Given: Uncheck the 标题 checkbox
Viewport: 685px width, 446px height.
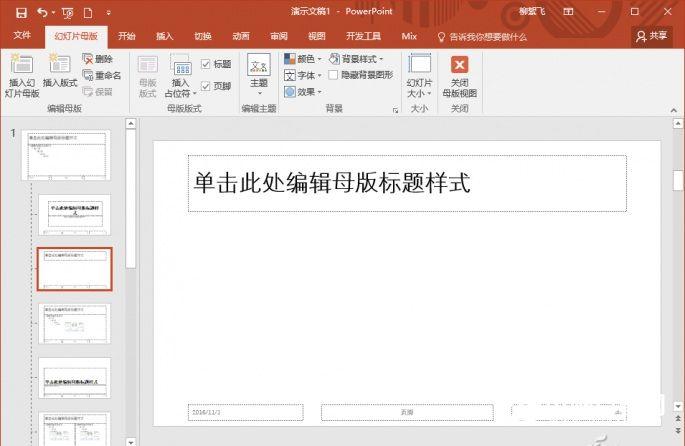Looking at the screenshot, I should pyautogui.click(x=205, y=64).
